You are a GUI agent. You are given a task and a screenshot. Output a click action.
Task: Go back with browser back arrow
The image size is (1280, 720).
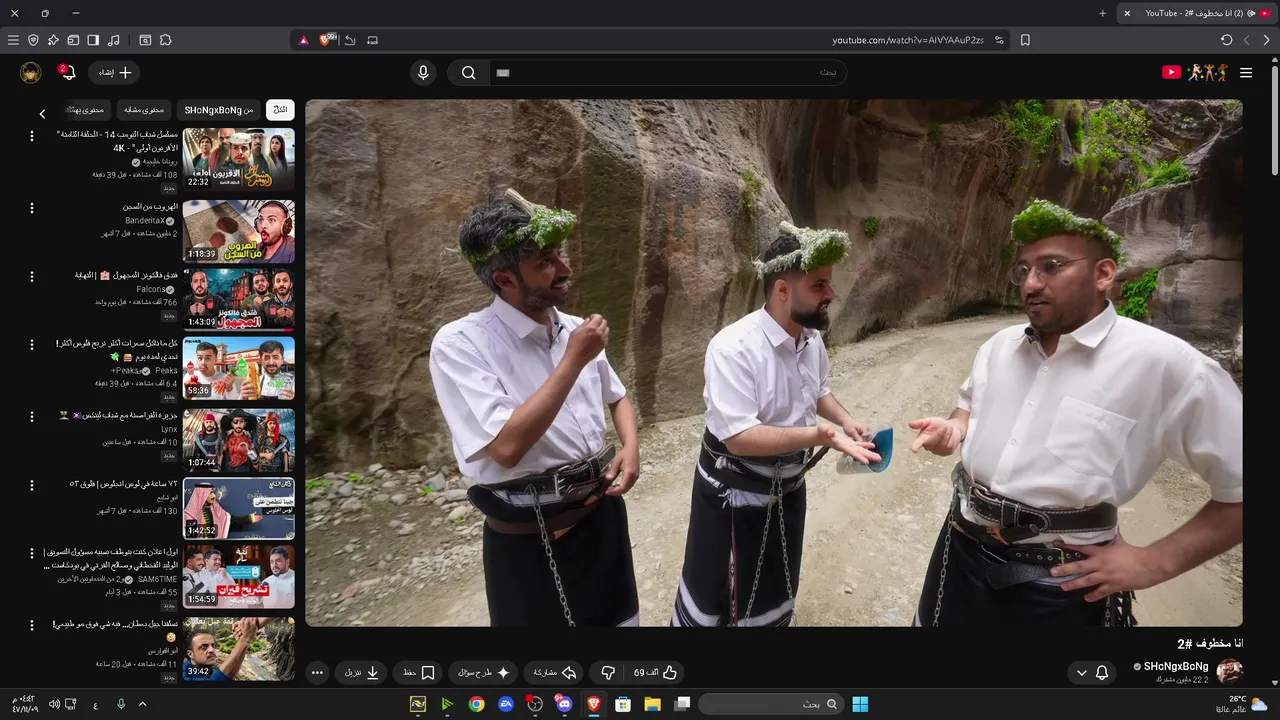point(1266,40)
